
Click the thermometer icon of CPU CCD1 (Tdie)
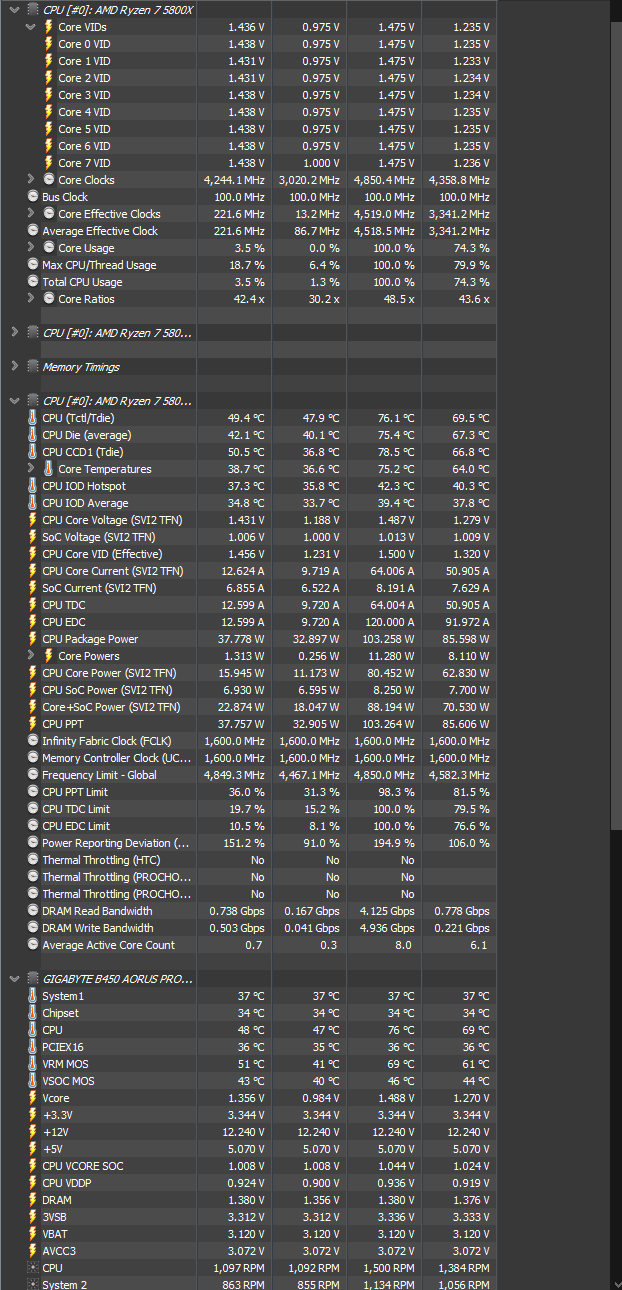click(x=33, y=452)
